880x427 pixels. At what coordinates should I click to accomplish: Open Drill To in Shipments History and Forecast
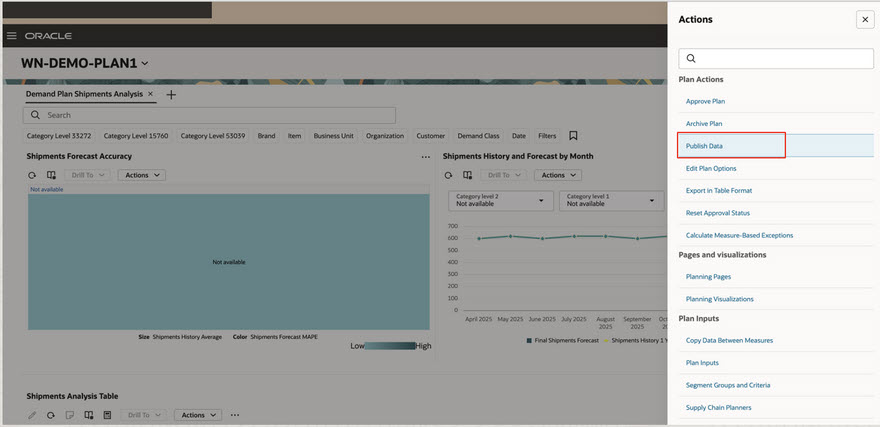(x=504, y=175)
